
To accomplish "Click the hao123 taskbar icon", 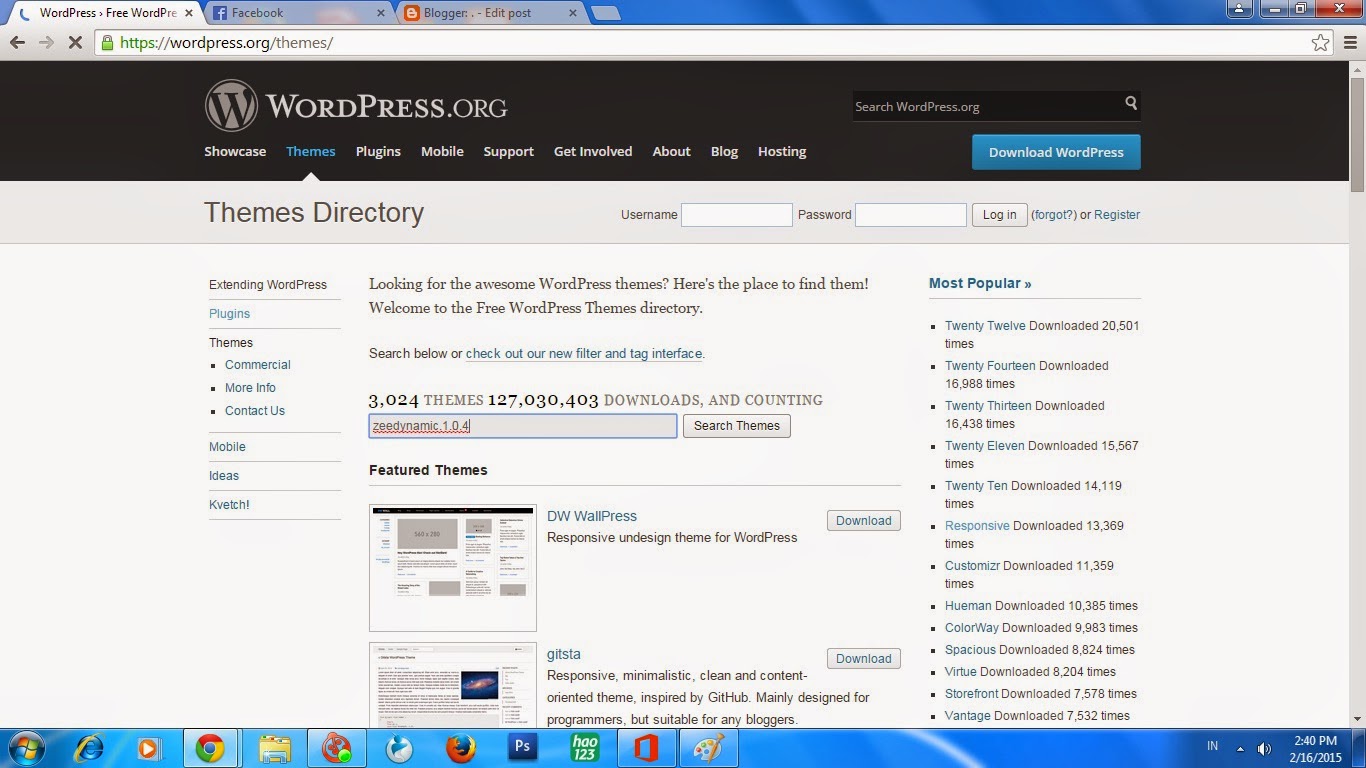I will tap(584, 748).
